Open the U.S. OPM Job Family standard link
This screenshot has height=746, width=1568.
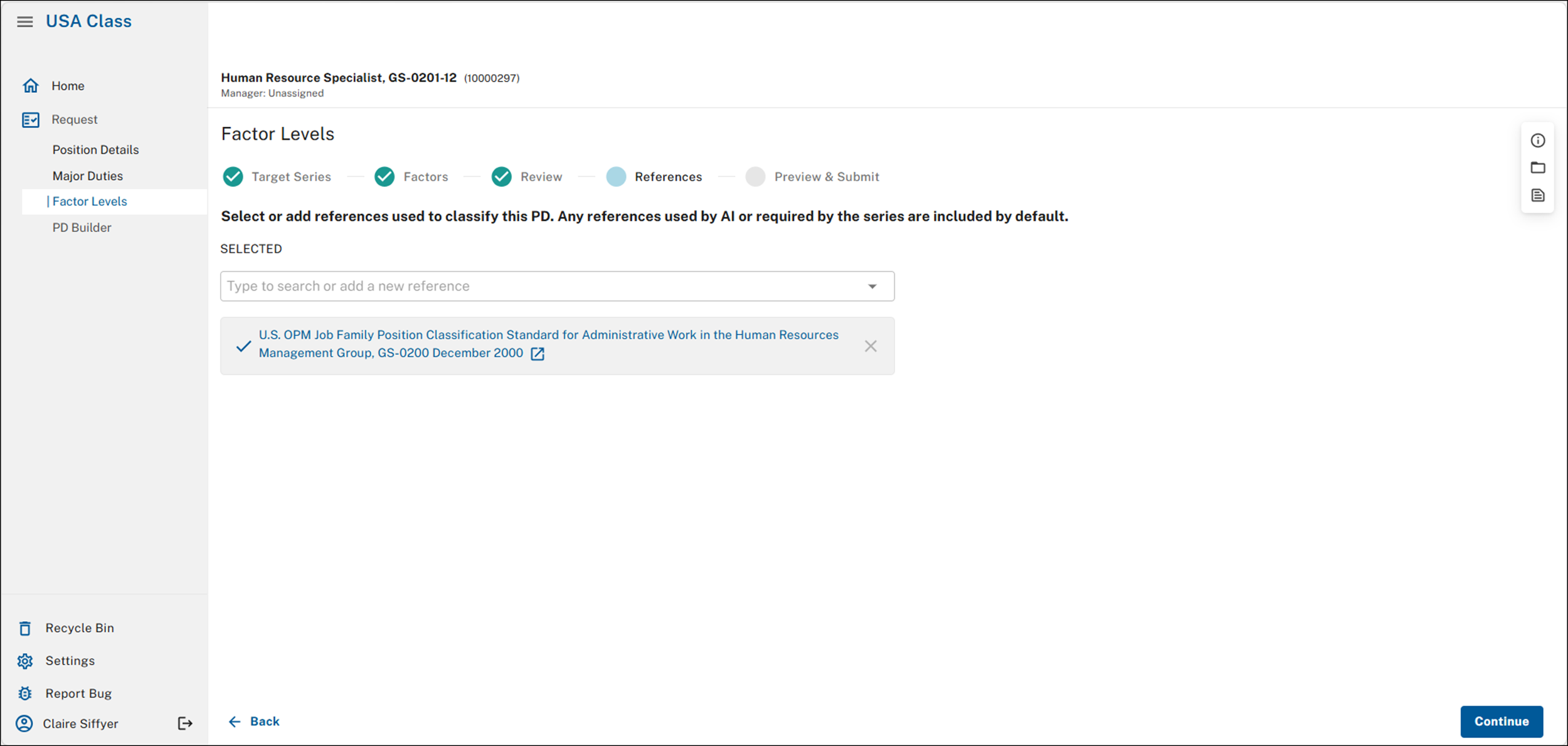tap(548, 344)
